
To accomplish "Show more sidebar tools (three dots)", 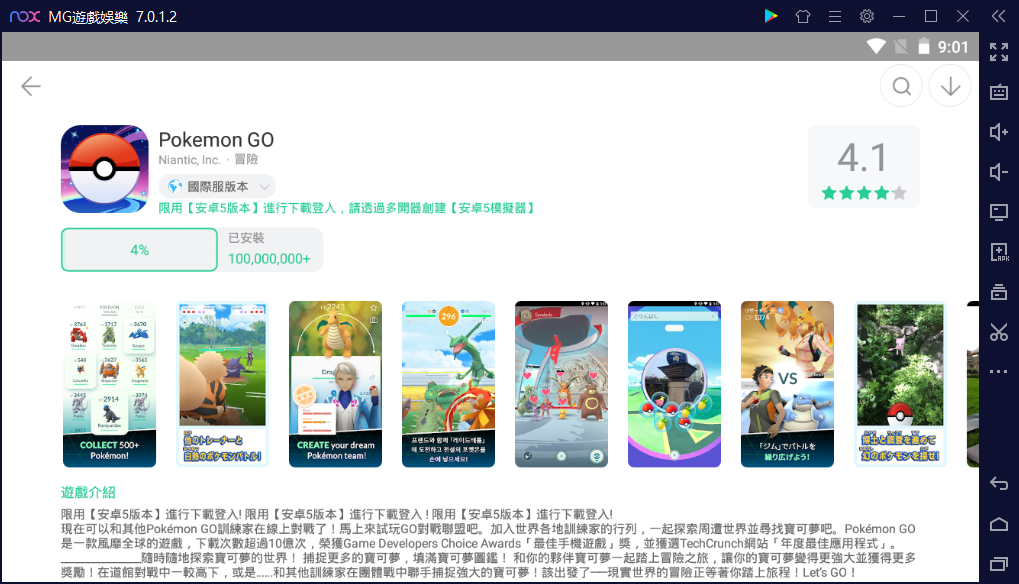I will 999,372.
